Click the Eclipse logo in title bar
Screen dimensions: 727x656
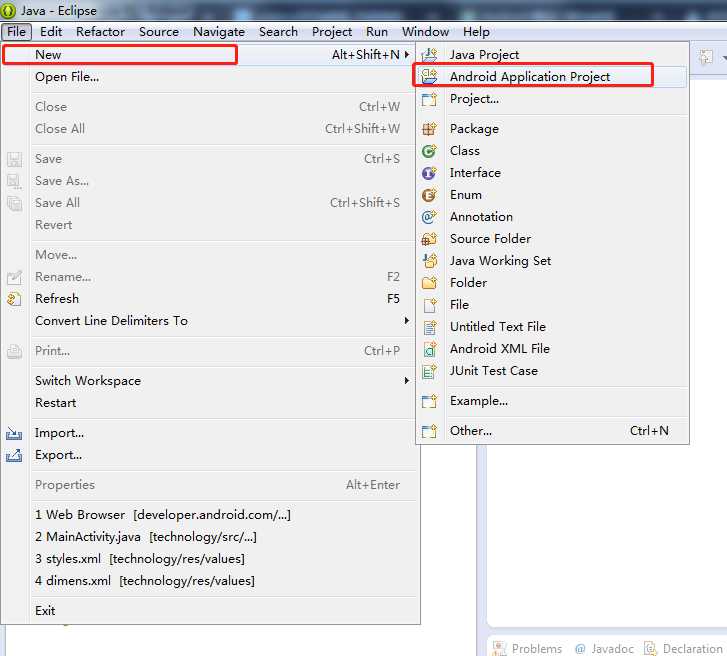tap(8, 10)
